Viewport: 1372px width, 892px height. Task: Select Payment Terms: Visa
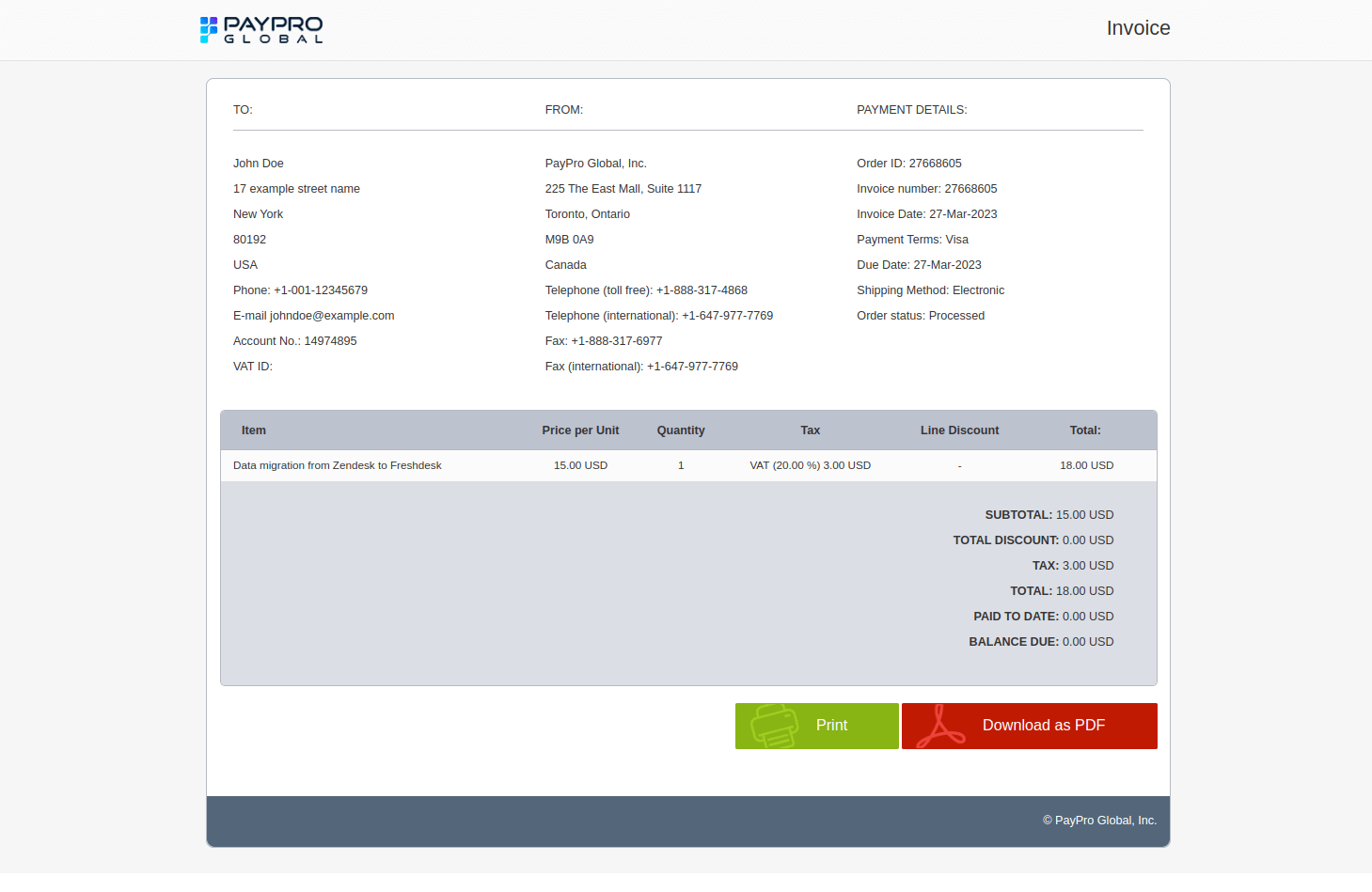[x=912, y=240]
